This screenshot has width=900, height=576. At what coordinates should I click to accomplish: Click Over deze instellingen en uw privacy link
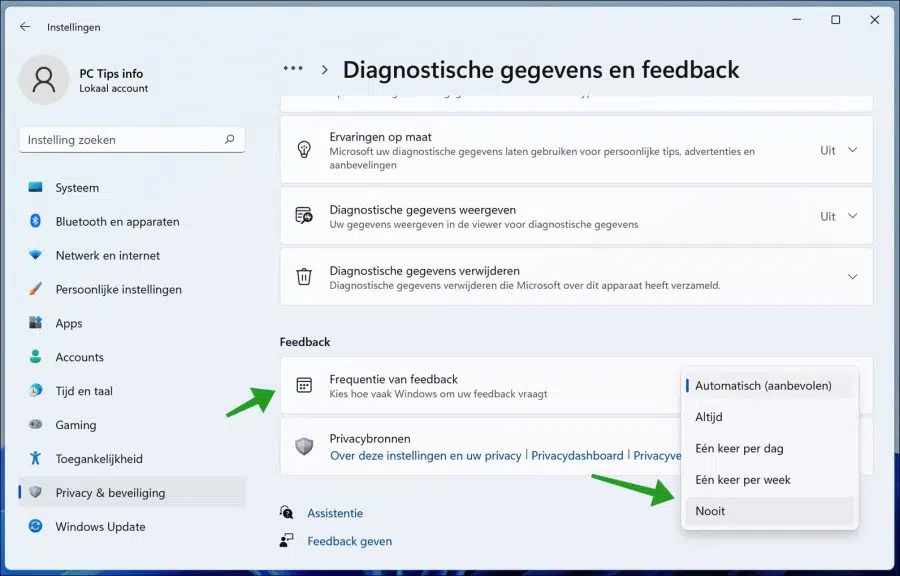coord(425,456)
